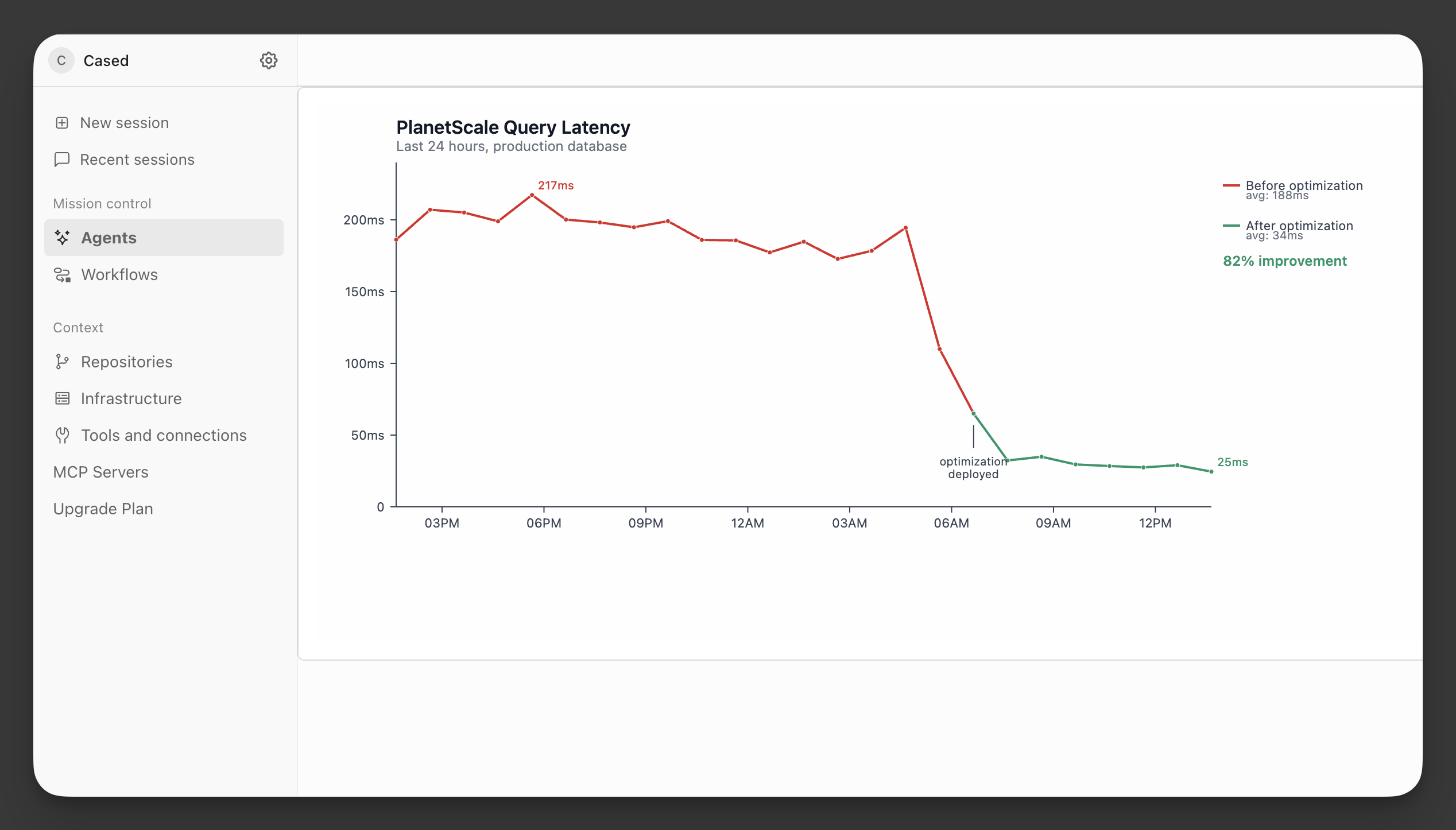
Task: Click the 200ms y-axis label
Action: click(x=363, y=220)
